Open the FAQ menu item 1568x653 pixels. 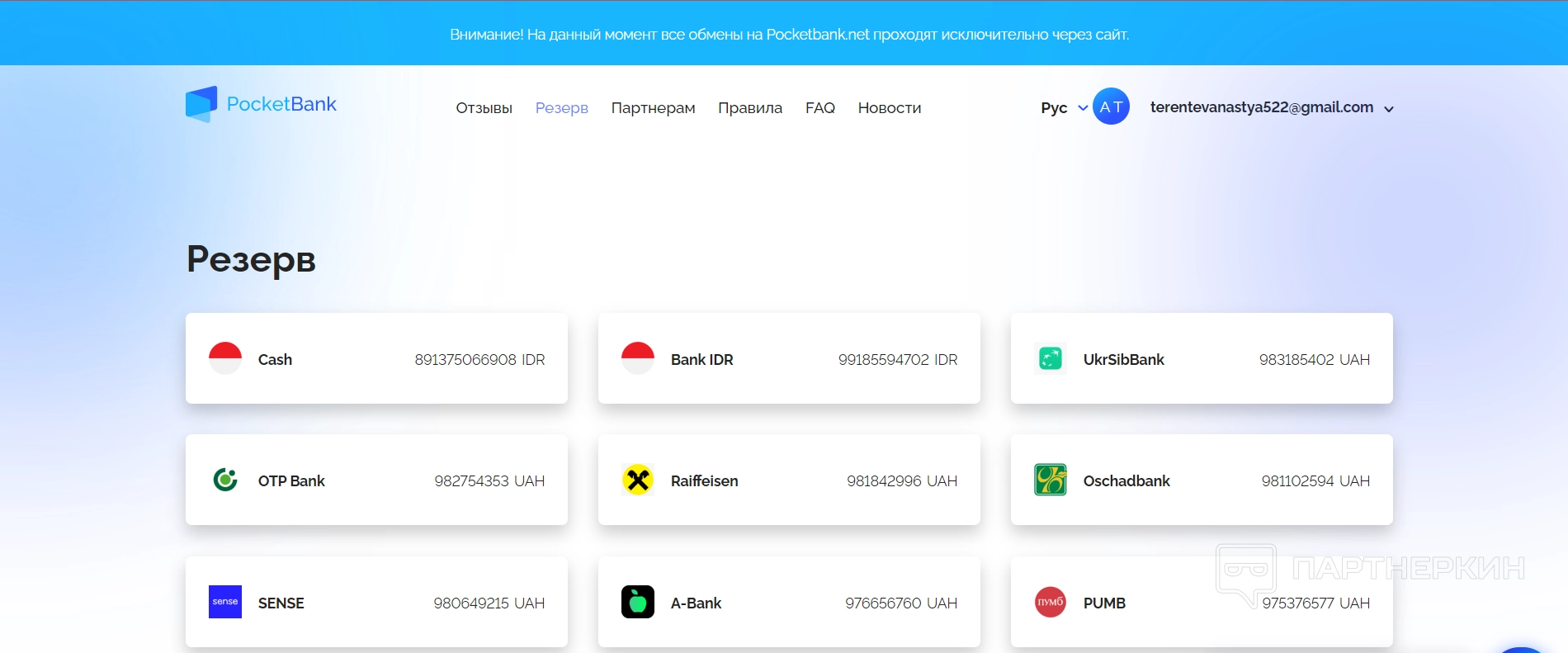point(820,108)
